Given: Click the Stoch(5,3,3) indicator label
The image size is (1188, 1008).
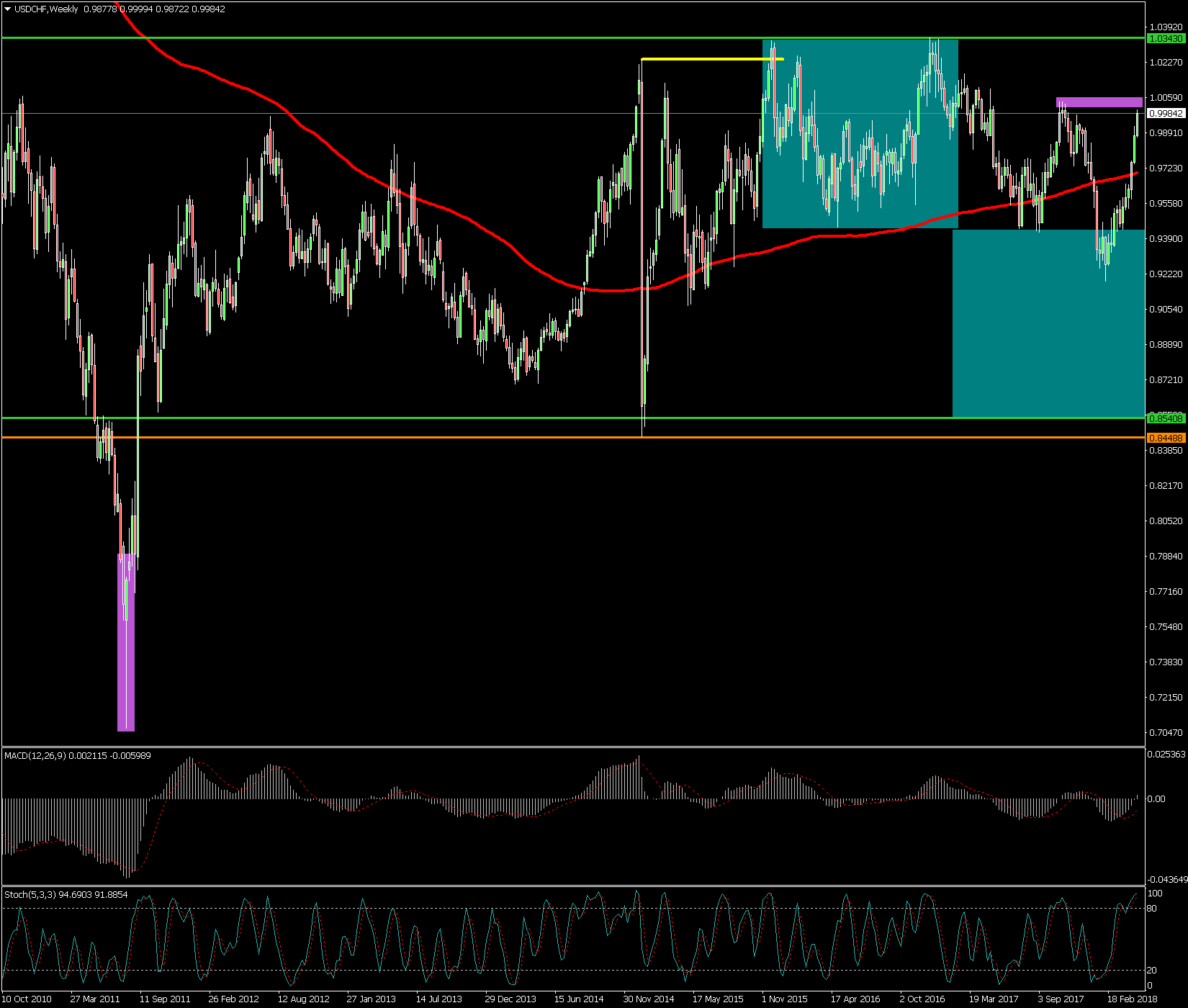Looking at the screenshot, I should 32,894.
